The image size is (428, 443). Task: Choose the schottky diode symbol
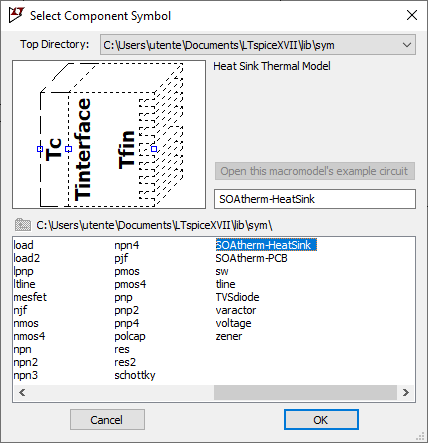click(x=135, y=375)
